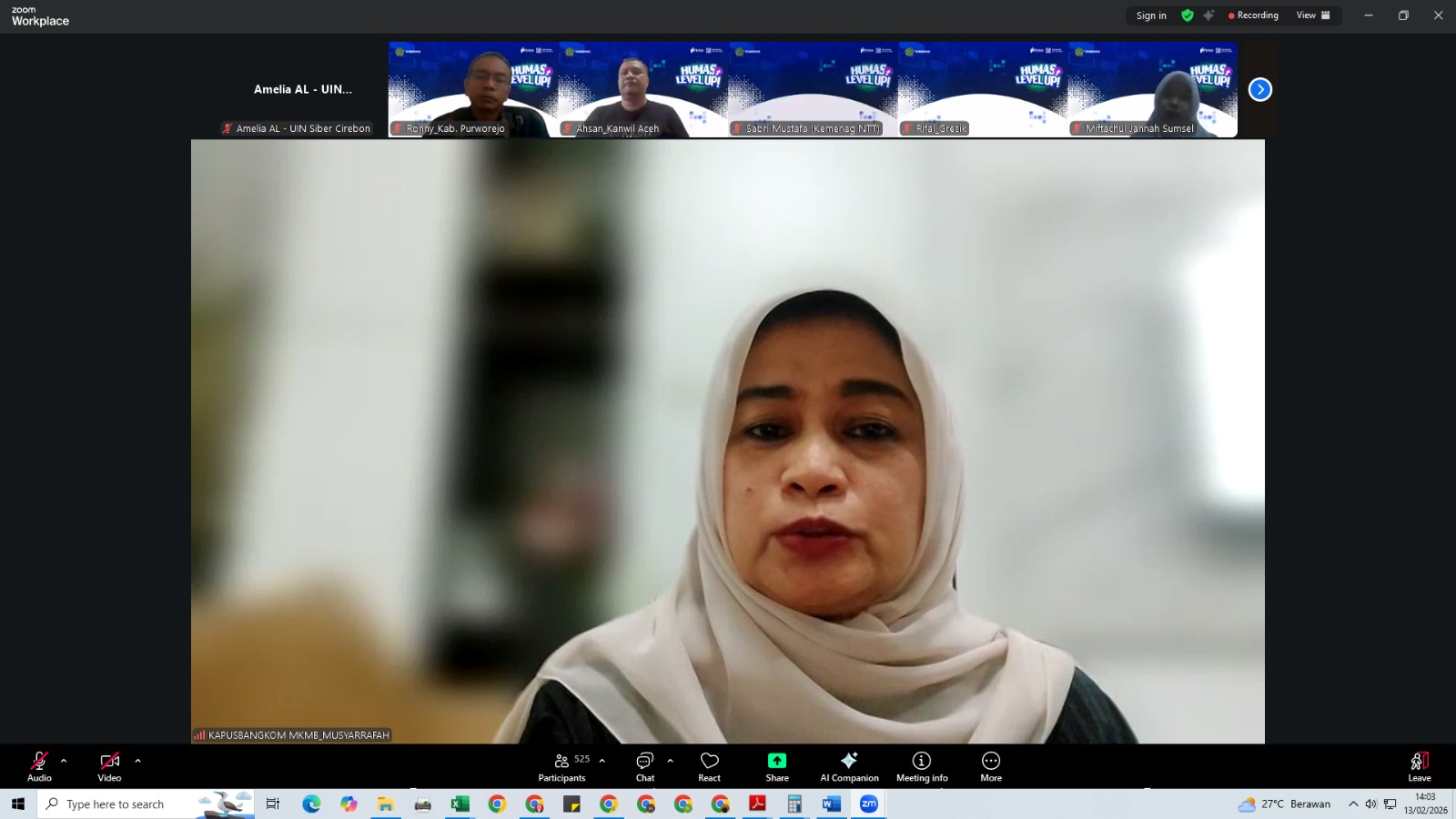Leave the meeting
This screenshot has height=819, width=1456.
click(x=1419, y=766)
